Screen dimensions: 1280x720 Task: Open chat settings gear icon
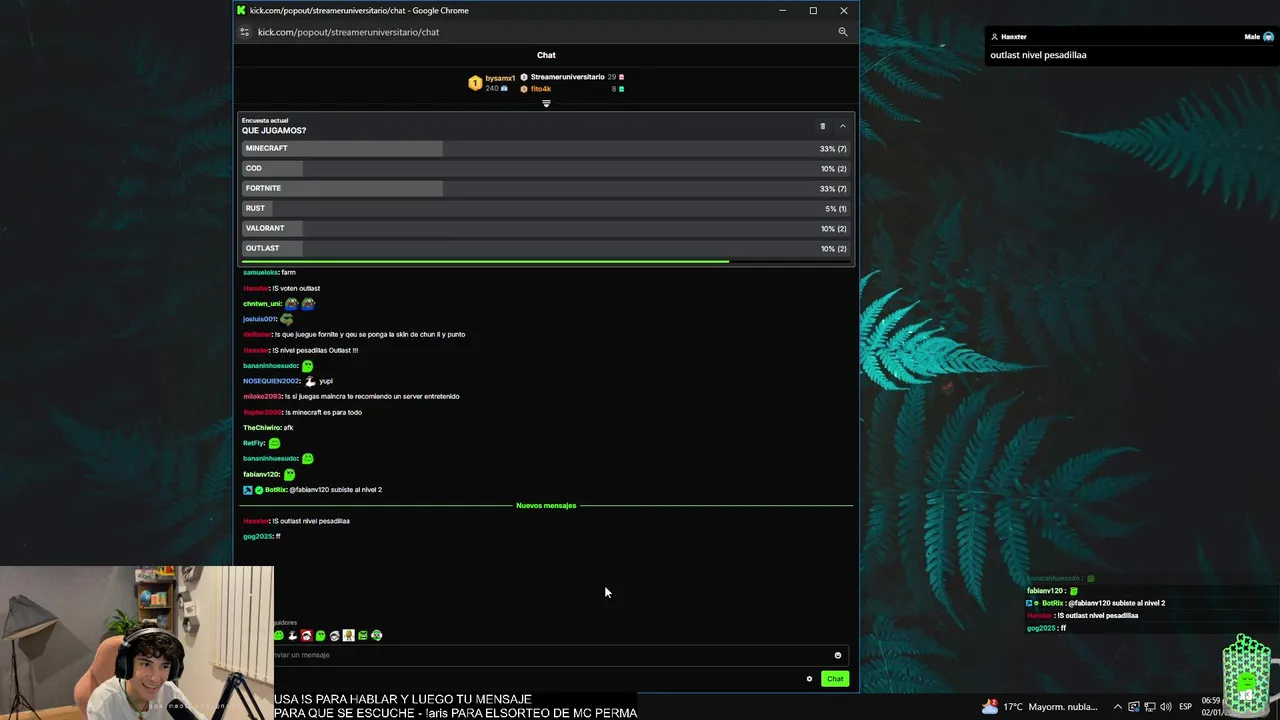tap(809, 679)
